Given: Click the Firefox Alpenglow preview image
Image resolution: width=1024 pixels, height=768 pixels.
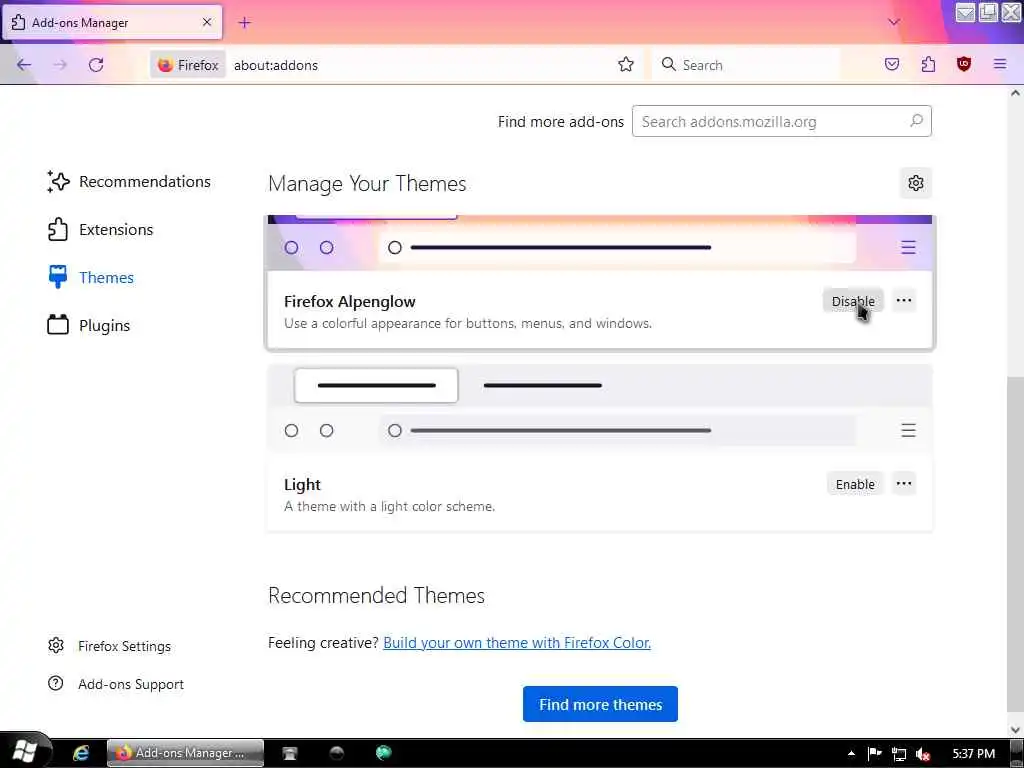Looking at the screenshot, I should pyautogui.click(x=600, y=243).
